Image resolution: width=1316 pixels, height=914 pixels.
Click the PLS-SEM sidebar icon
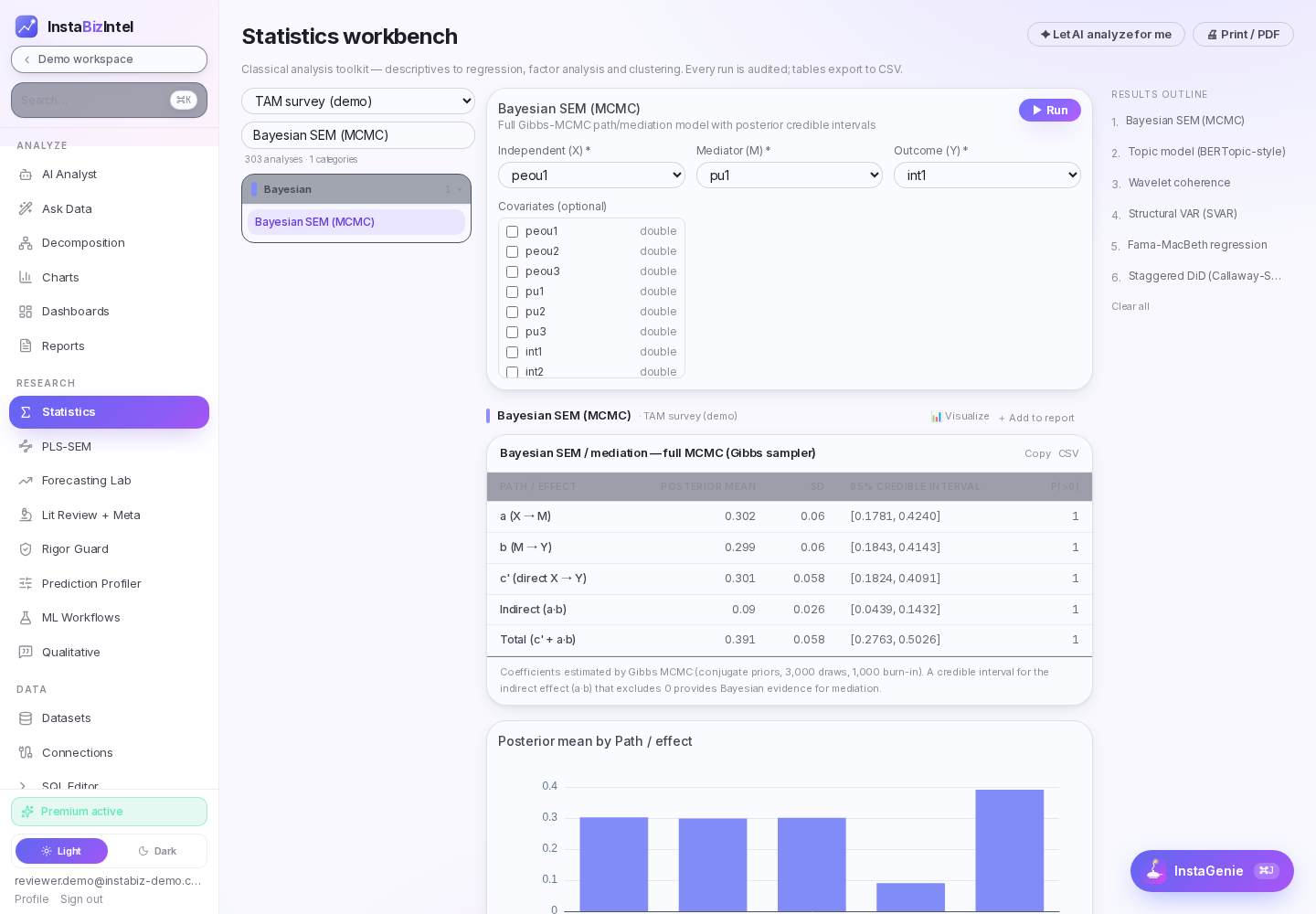pyautogui.click(x=26, y=446)
